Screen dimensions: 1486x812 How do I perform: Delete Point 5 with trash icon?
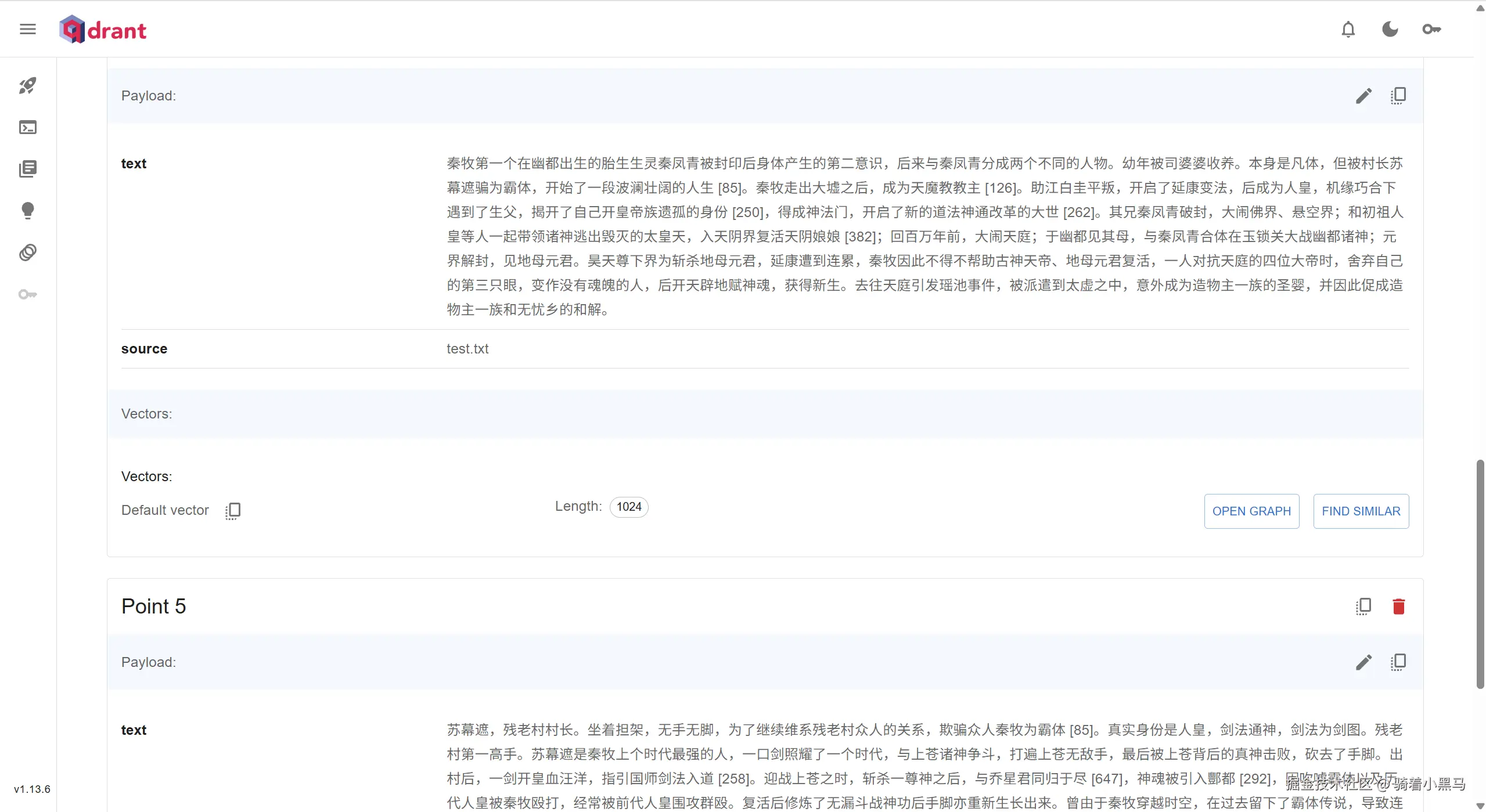1398,607
